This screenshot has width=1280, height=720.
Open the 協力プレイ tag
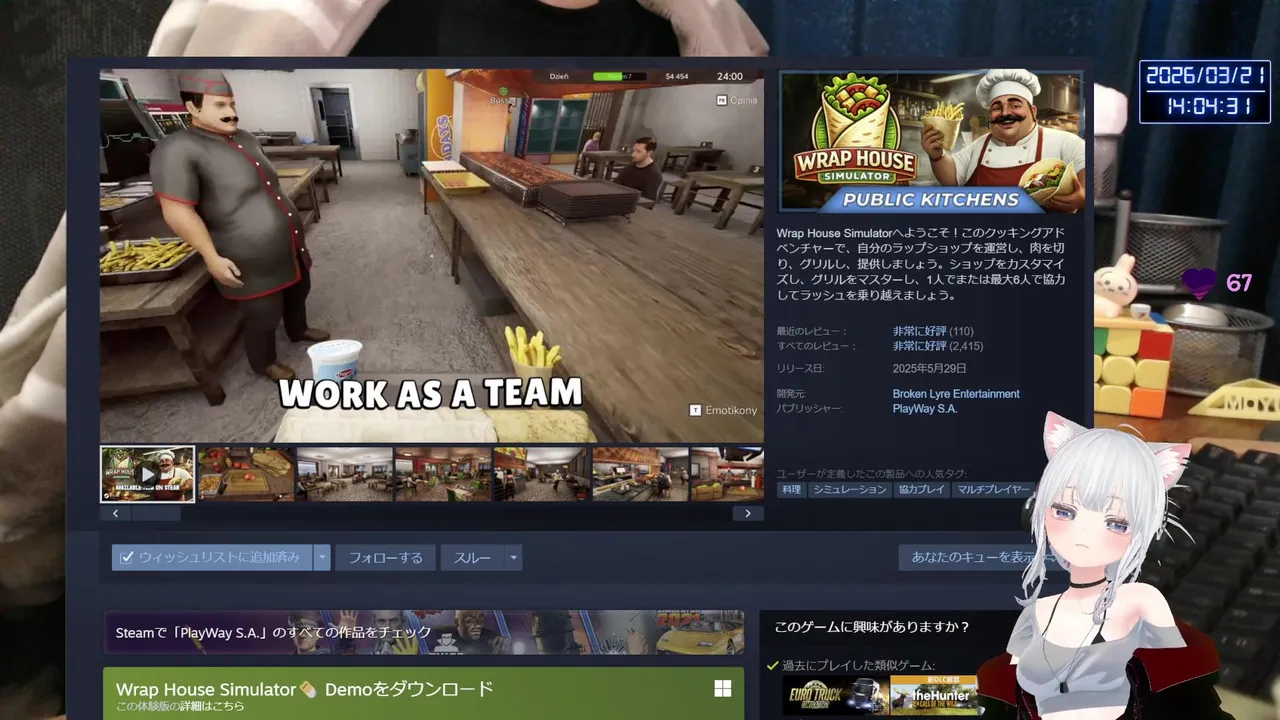pyautogui.click(x=921, y=490)
